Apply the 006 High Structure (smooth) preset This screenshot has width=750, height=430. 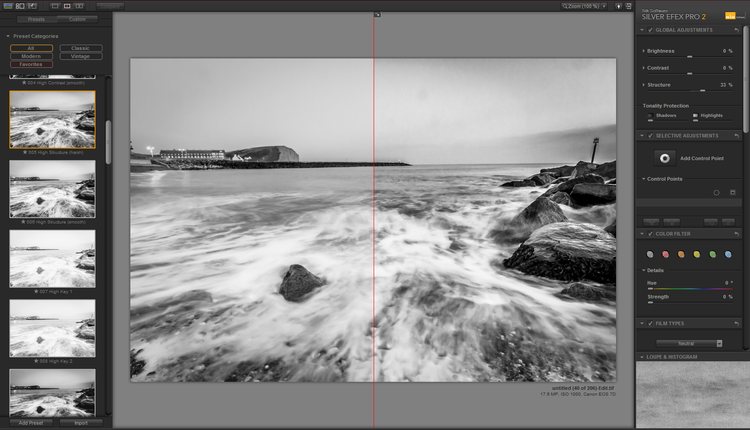[x=53, y=189]
